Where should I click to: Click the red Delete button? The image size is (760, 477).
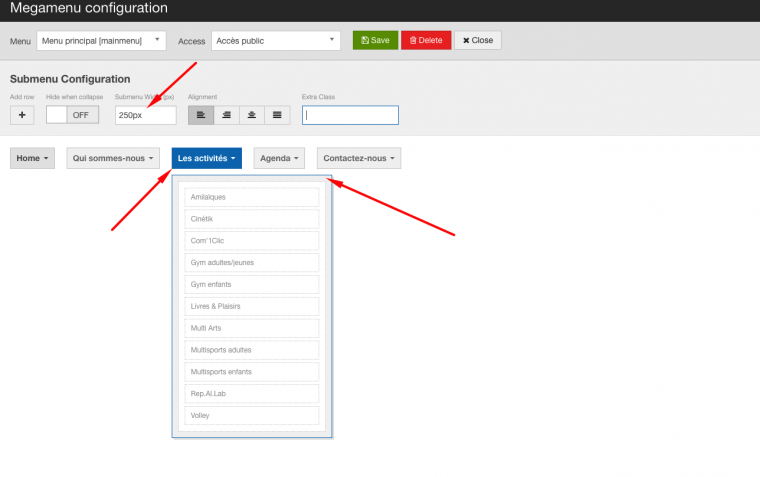[x=426, y=40]
